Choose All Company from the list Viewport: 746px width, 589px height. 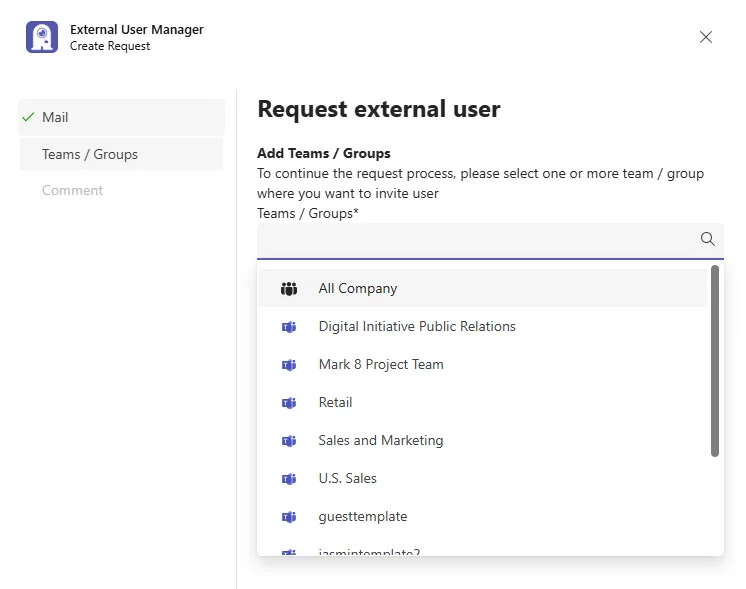(482, 288)
